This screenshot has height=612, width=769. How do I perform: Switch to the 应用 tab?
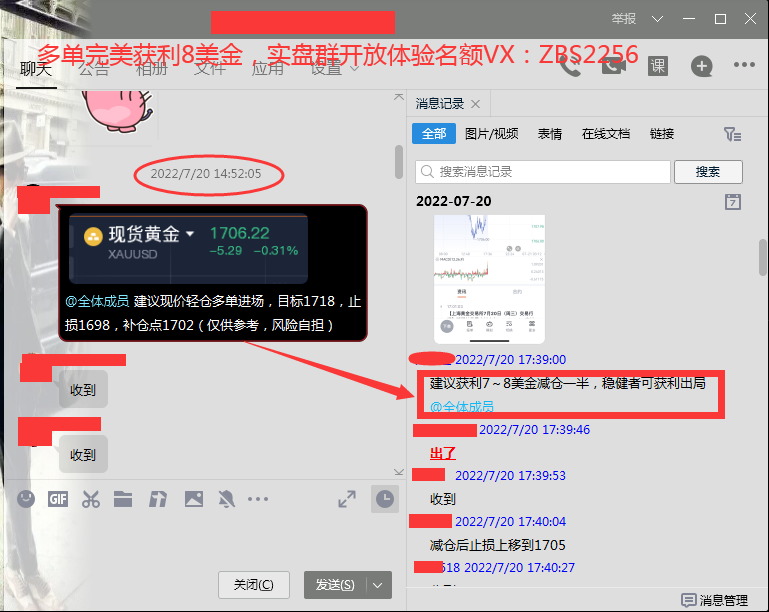267,69
